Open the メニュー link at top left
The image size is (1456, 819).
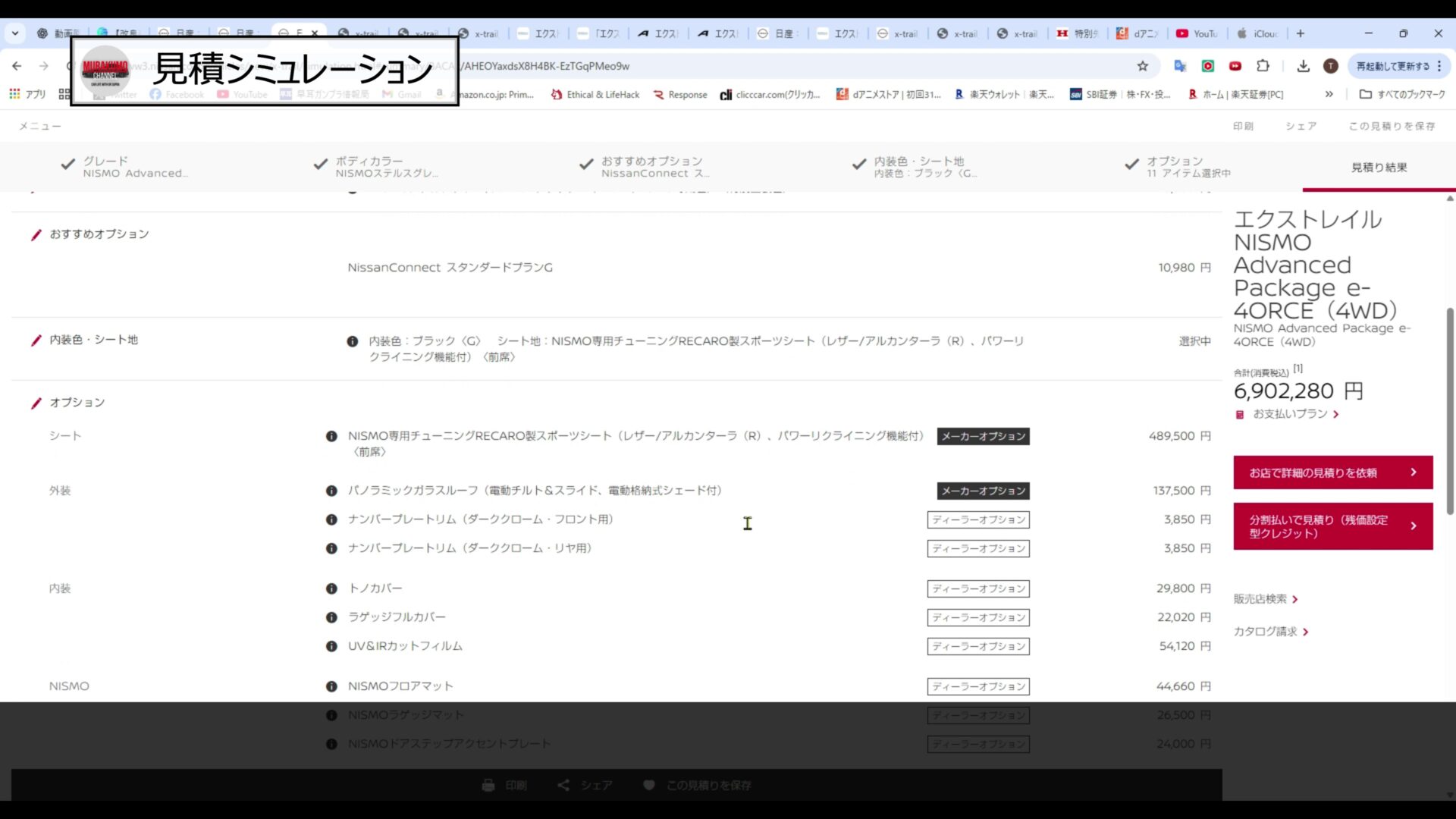40,126
